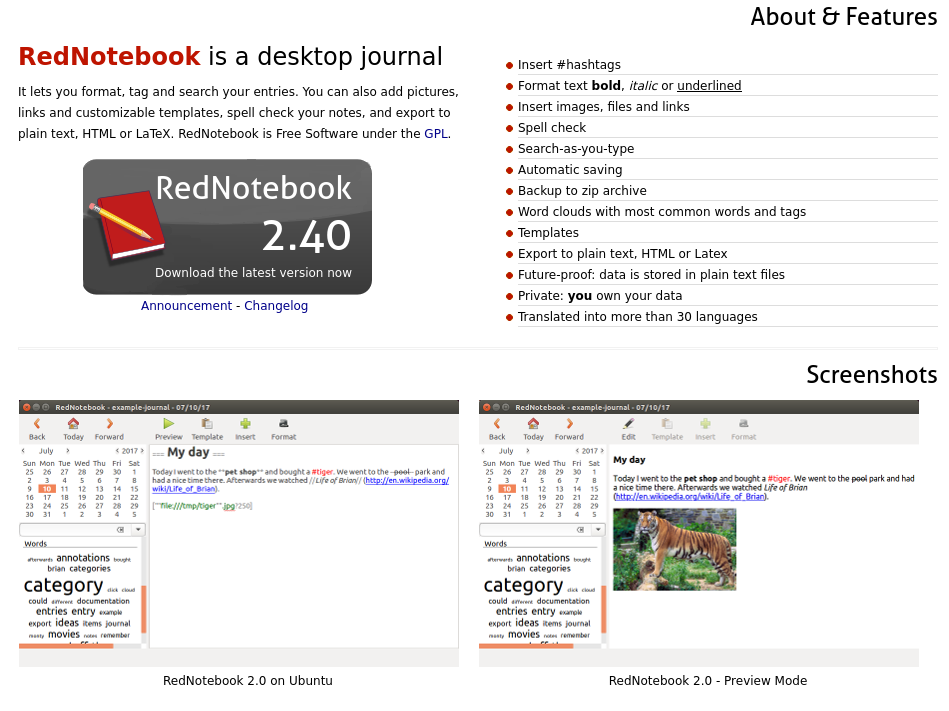Click the big word 'category' in the Ubuntu word cloud

coord(64,586)
